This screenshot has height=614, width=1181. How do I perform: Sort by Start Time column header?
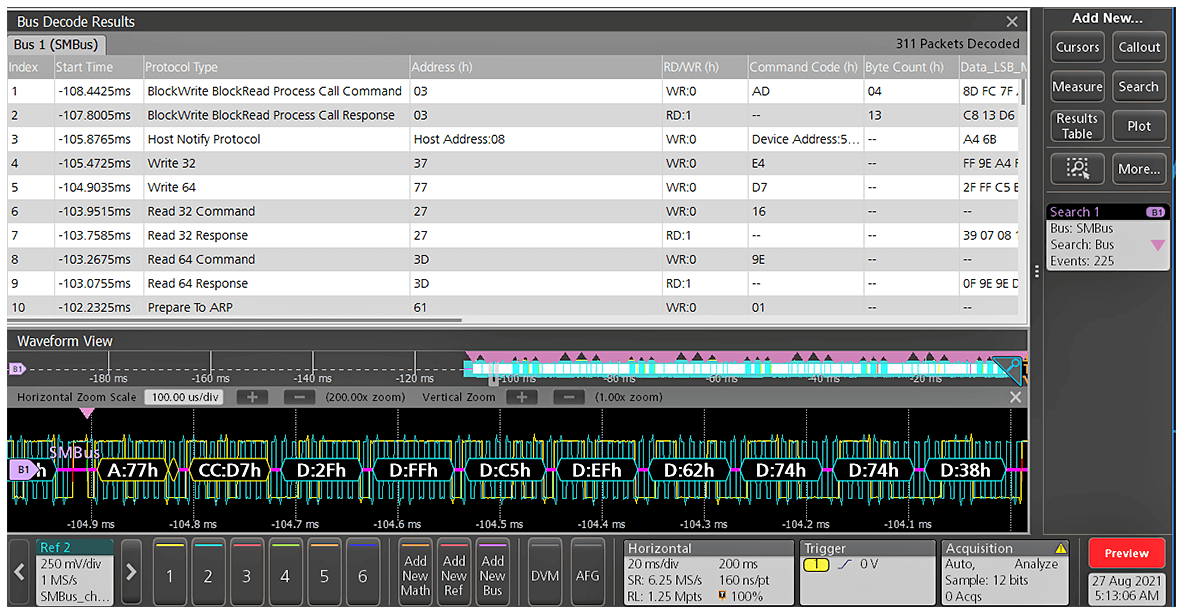point(98,67)
